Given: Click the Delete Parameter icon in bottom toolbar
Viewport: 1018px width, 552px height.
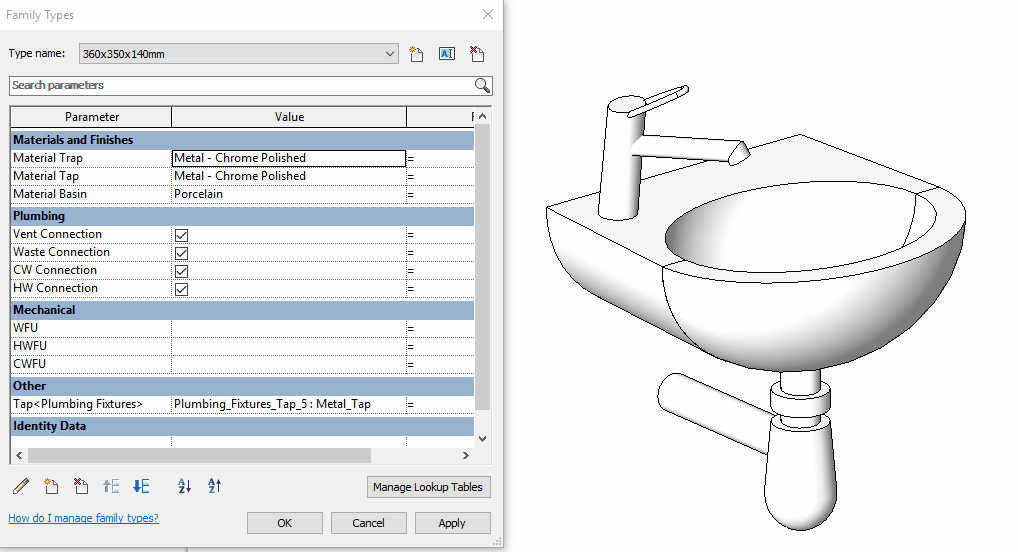Looking at the screenshot, I should click(81, 486).
